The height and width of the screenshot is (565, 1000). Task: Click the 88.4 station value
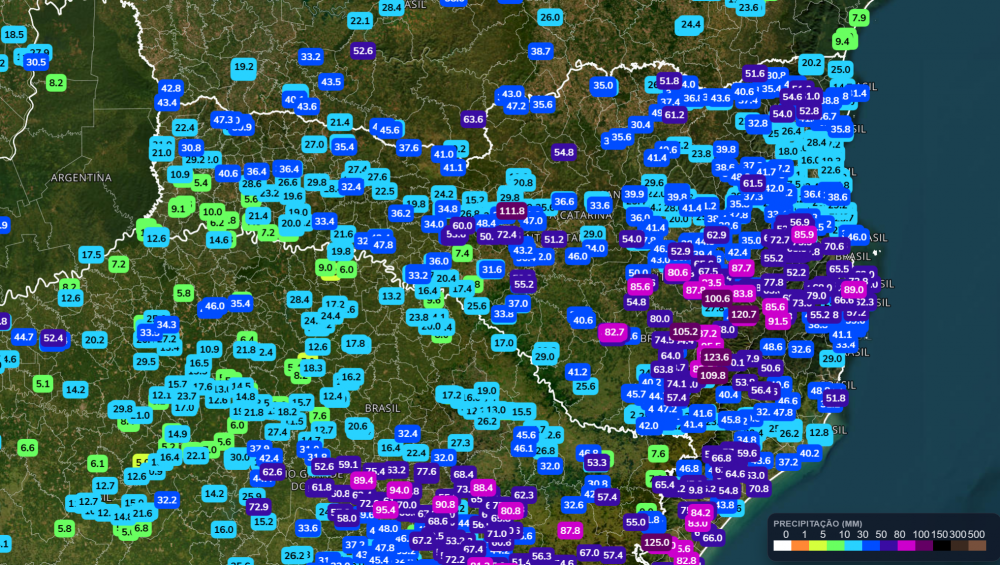click(x=483, y=488)
